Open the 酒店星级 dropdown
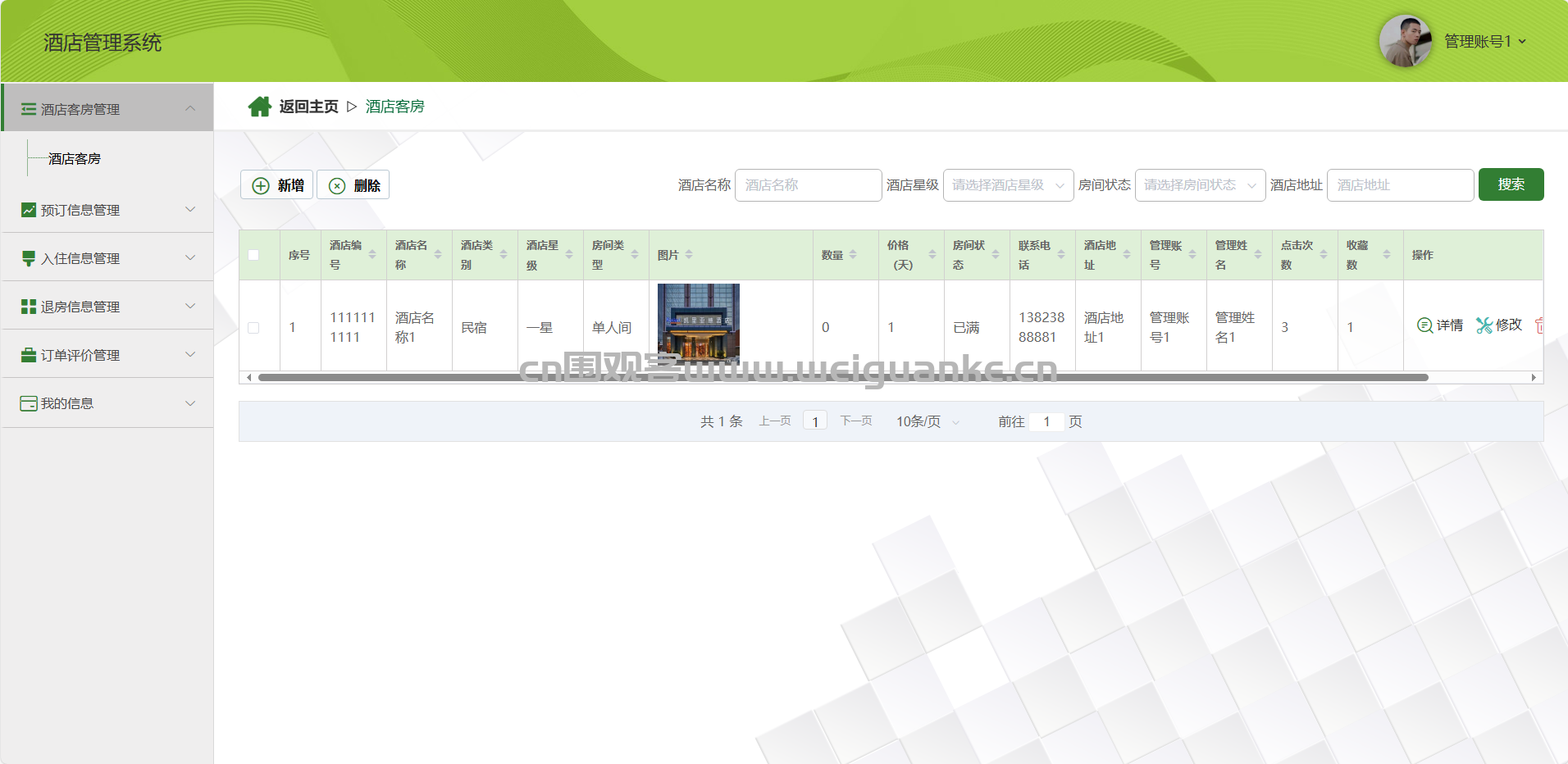1568x764 pixels. tap(1008, 185)
